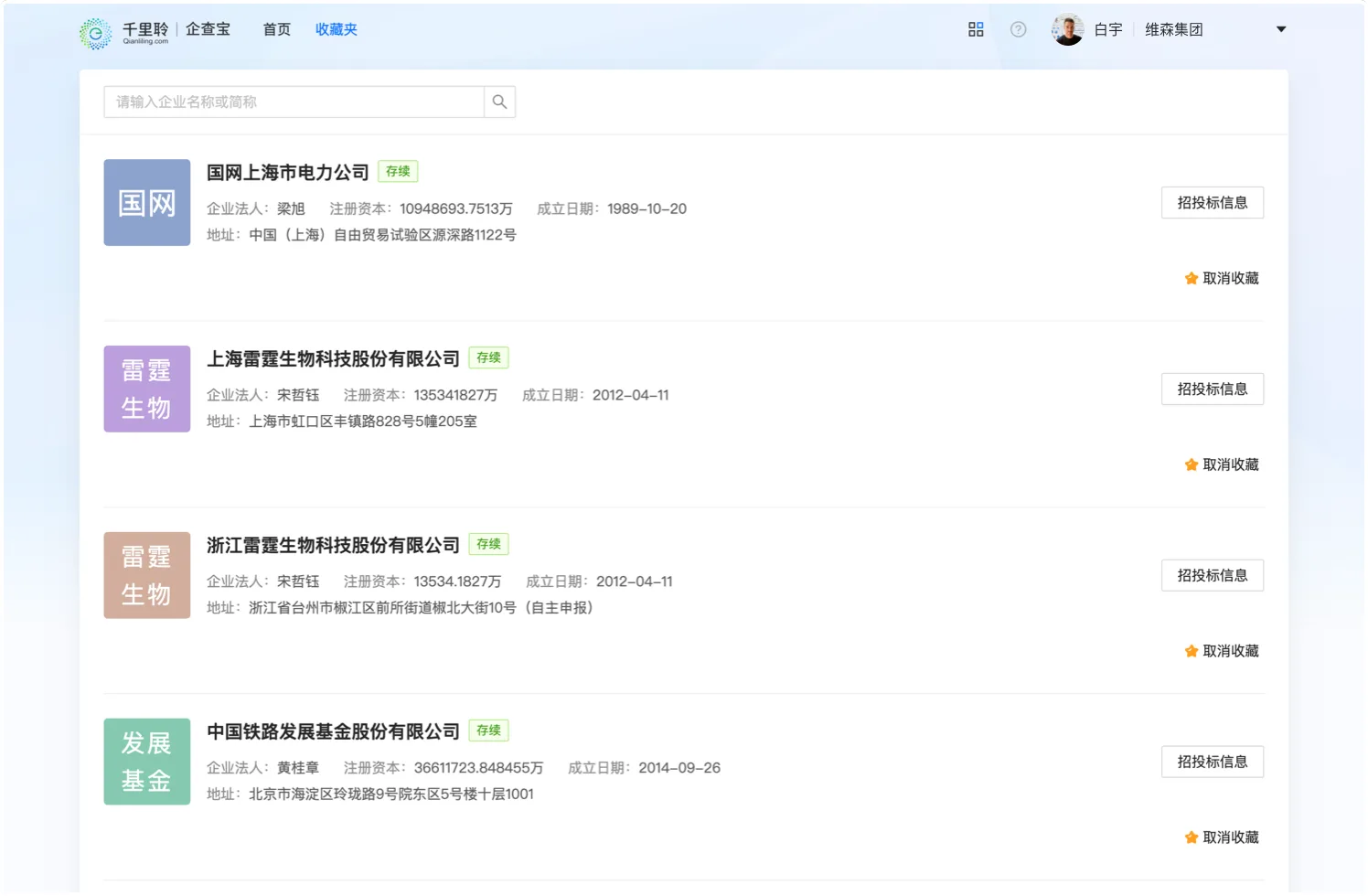Open the 中国铁路发展基金股份有限公司 title
The height and width of the screenshot is (896, 1368).
(x=333, y=732)
